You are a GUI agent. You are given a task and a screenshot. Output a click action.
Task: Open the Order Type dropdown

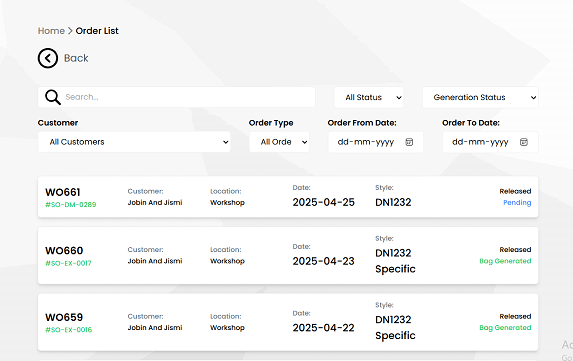click(279, 142)
